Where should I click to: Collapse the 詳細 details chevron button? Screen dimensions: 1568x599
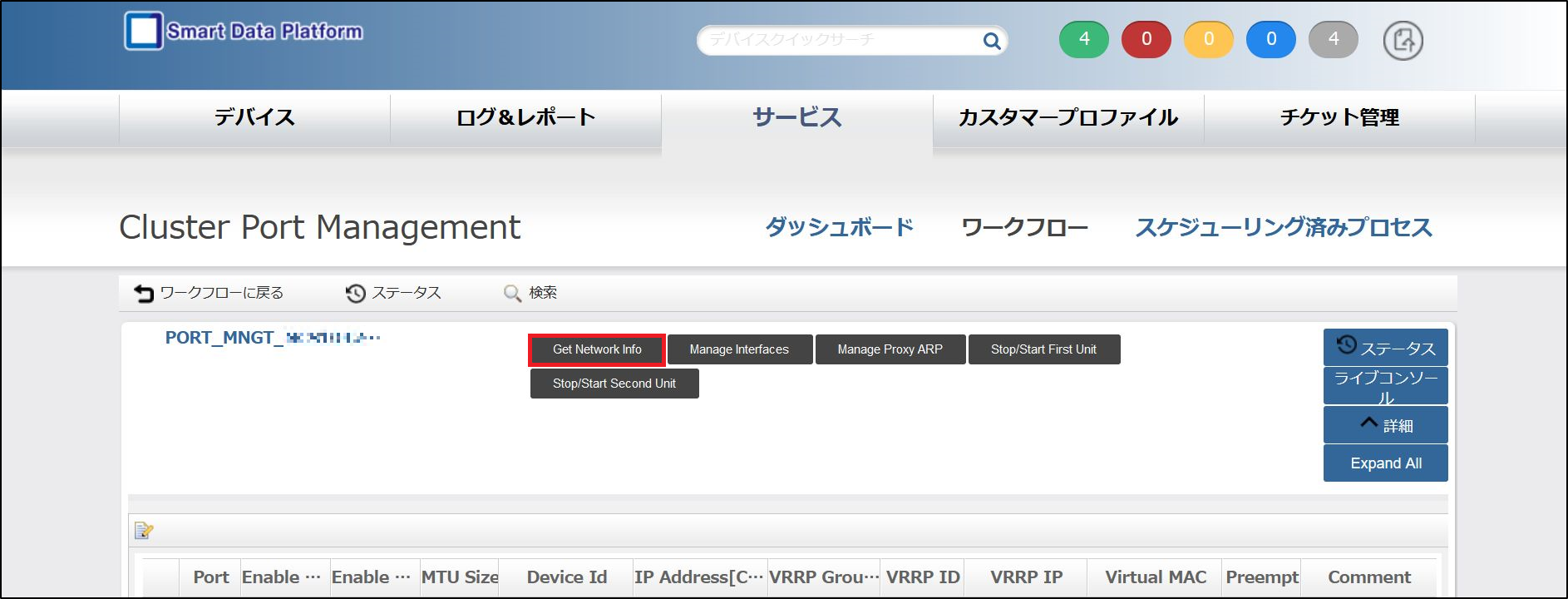point(1385,425)
